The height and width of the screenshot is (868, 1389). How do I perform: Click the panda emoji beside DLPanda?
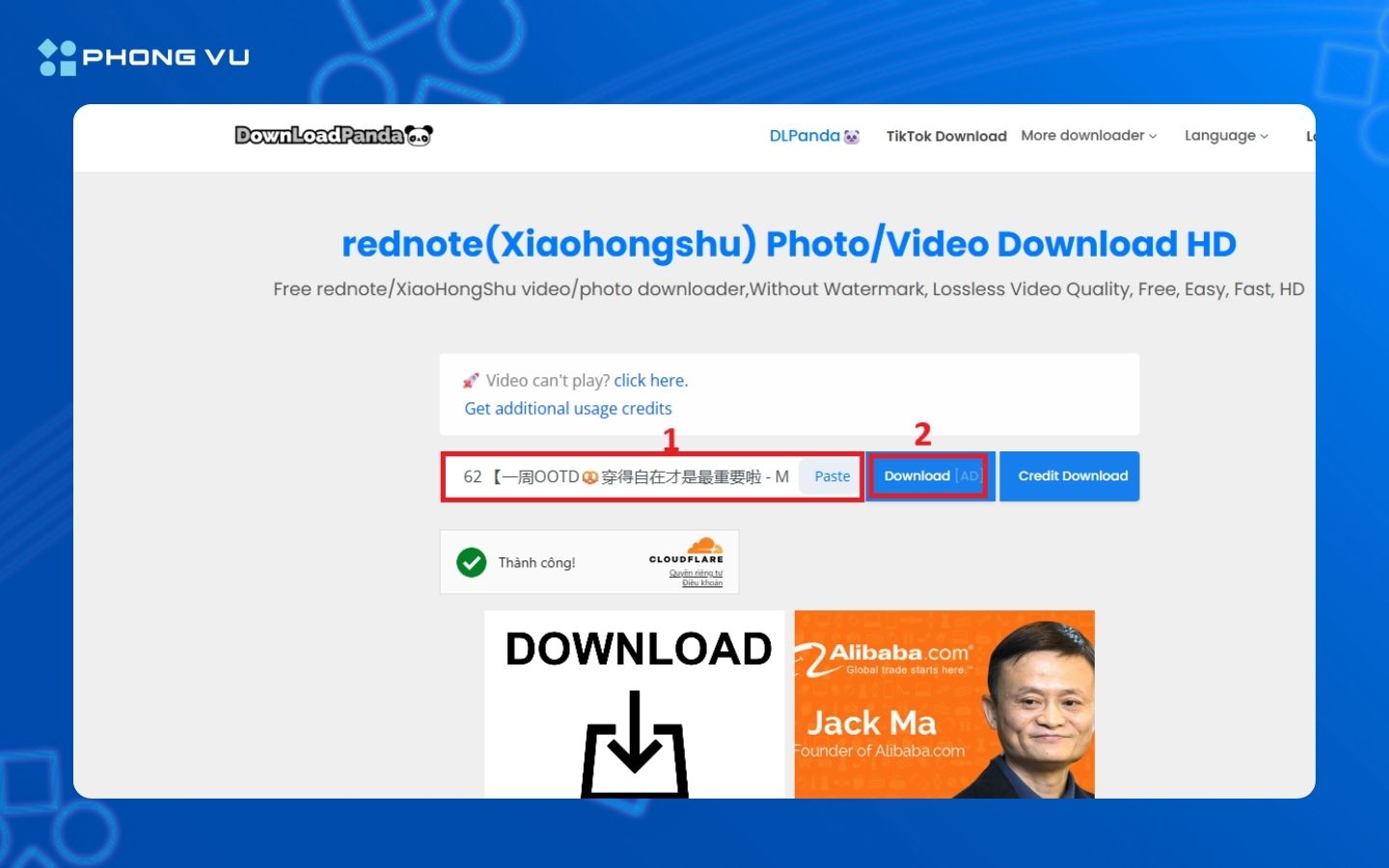(x=851, y=136)
